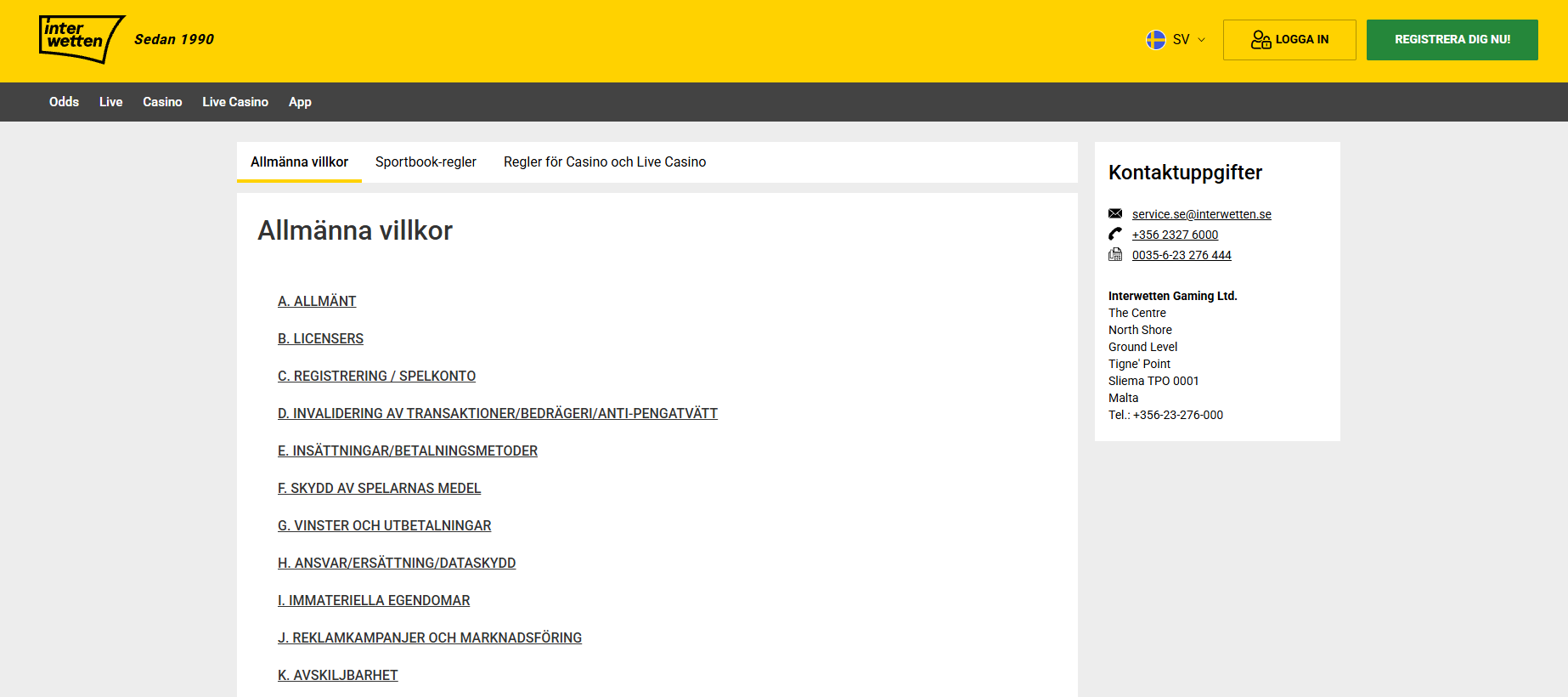Click the user lock login icon

[1261, 40]
